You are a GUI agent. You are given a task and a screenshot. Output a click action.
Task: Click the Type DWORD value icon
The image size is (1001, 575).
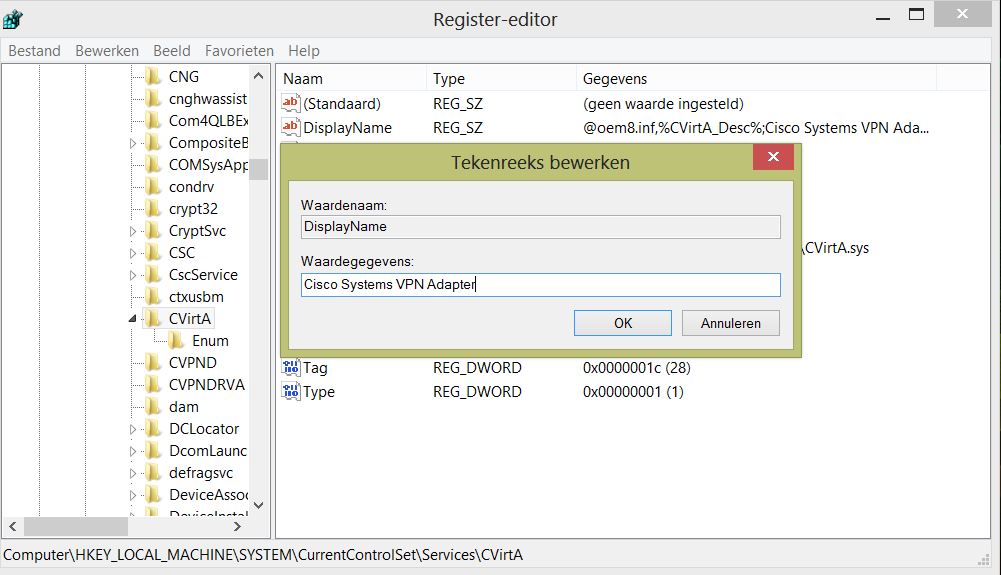pyautogui.click(x=291, y=392)
